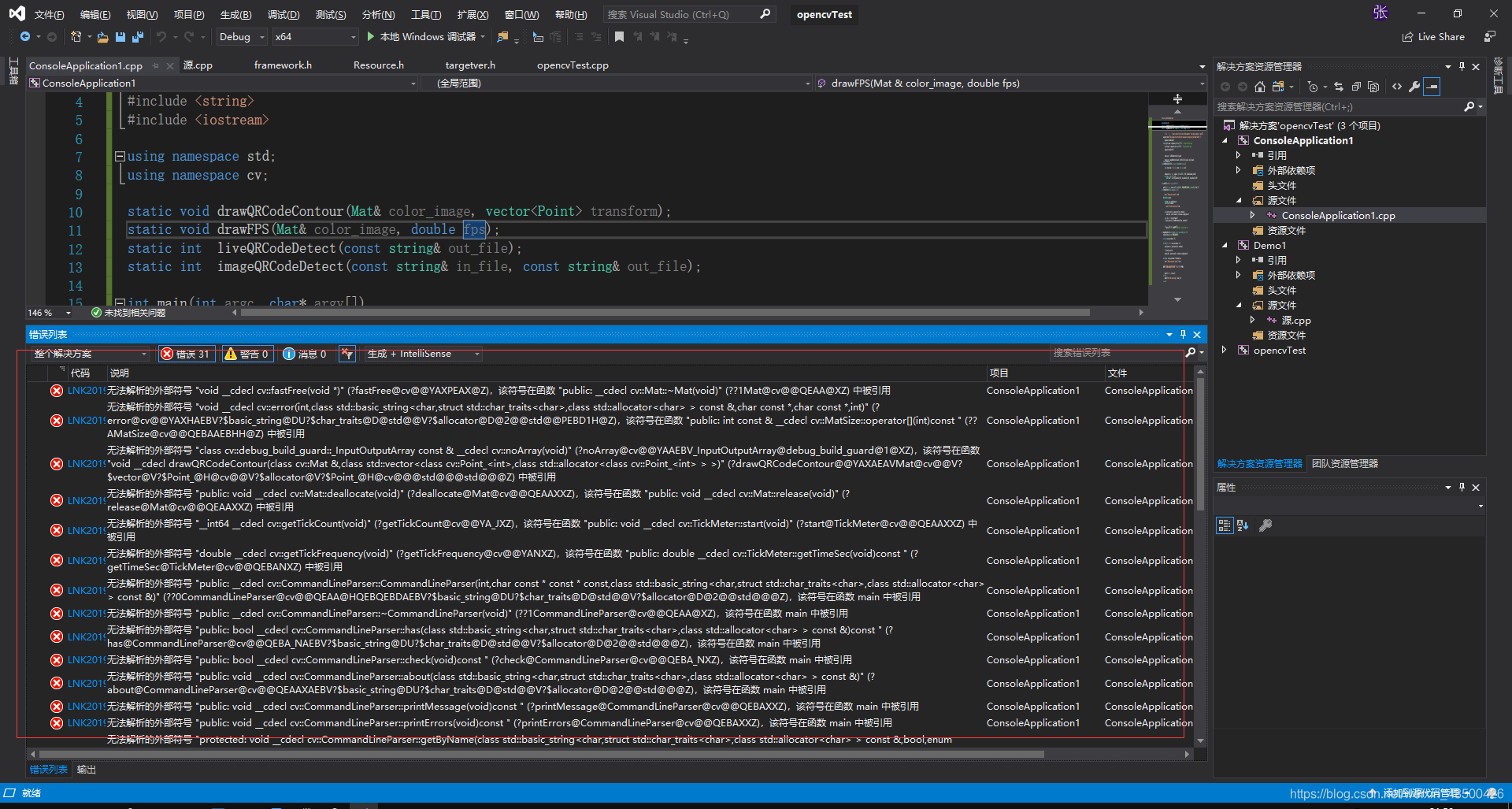
Task: Click the feedback icon next to Live Share
Action: (x=1489, y=36)
